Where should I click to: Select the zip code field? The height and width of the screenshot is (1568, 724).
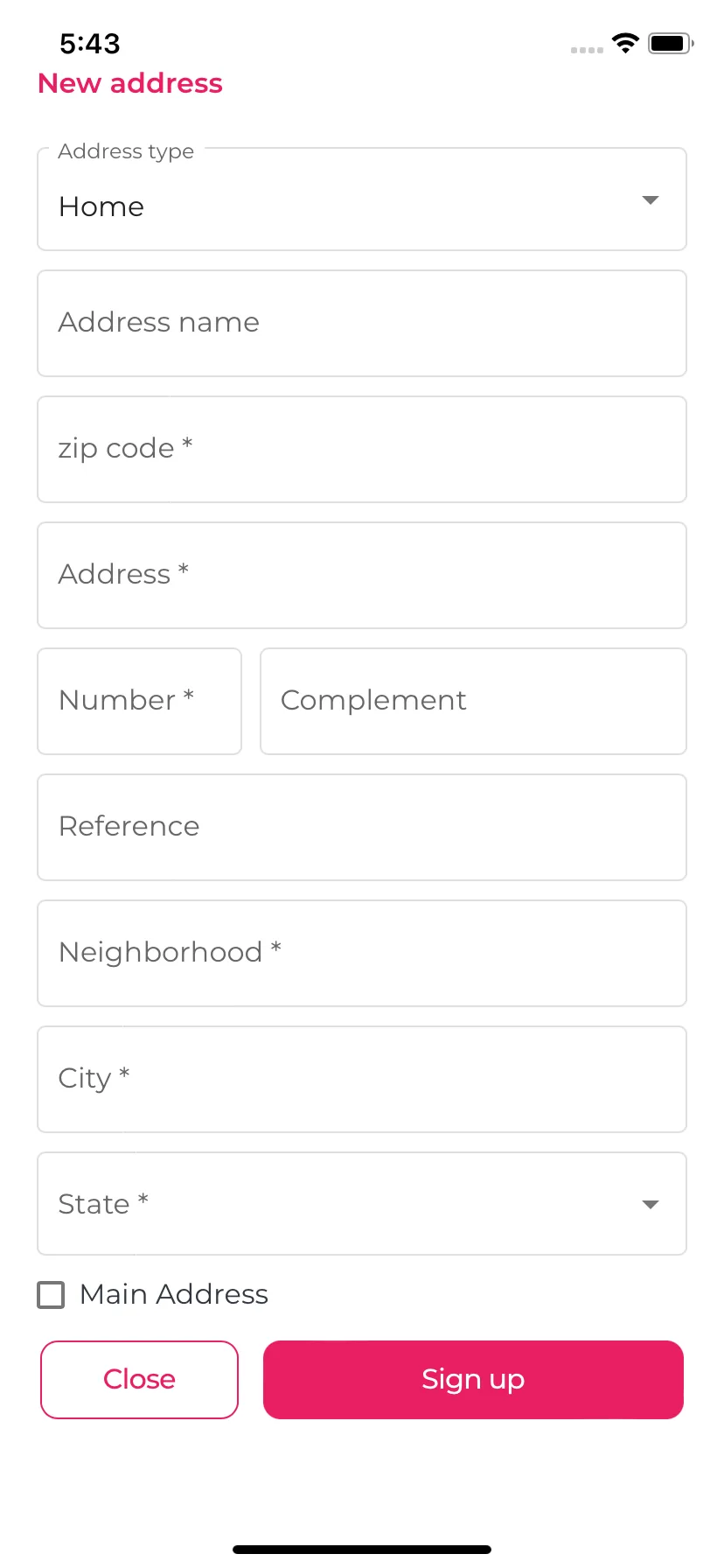[362, 450]
